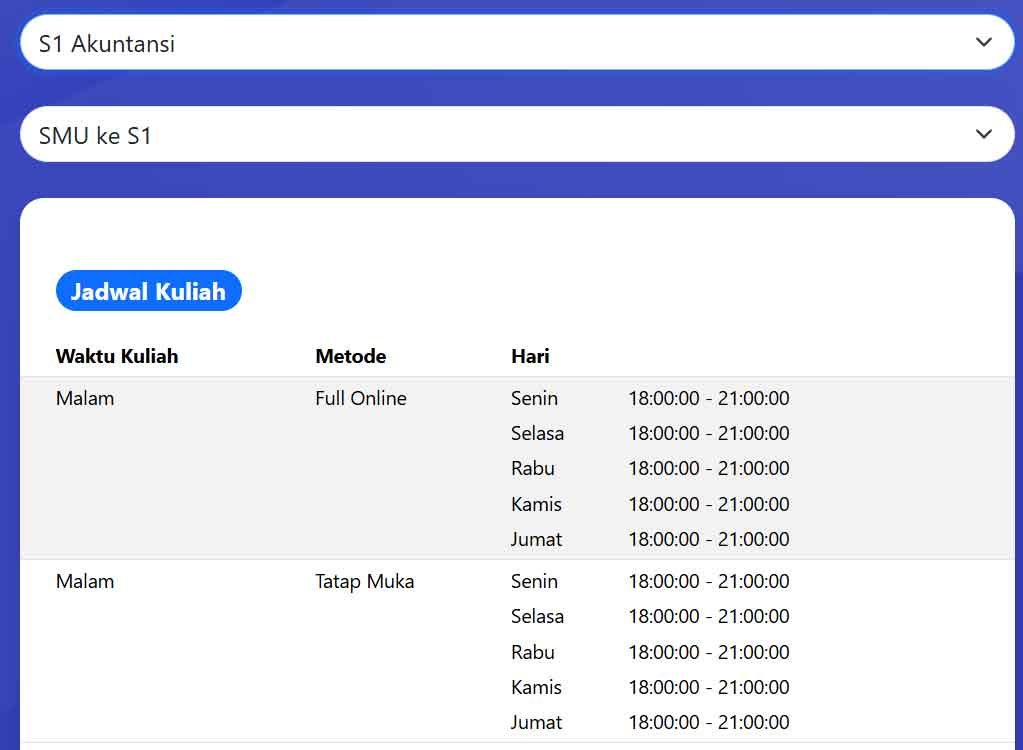The height and width of the screenshot is (750, 1023).
Task: Click Full Online Rabu time range
Action: point(709,468)
